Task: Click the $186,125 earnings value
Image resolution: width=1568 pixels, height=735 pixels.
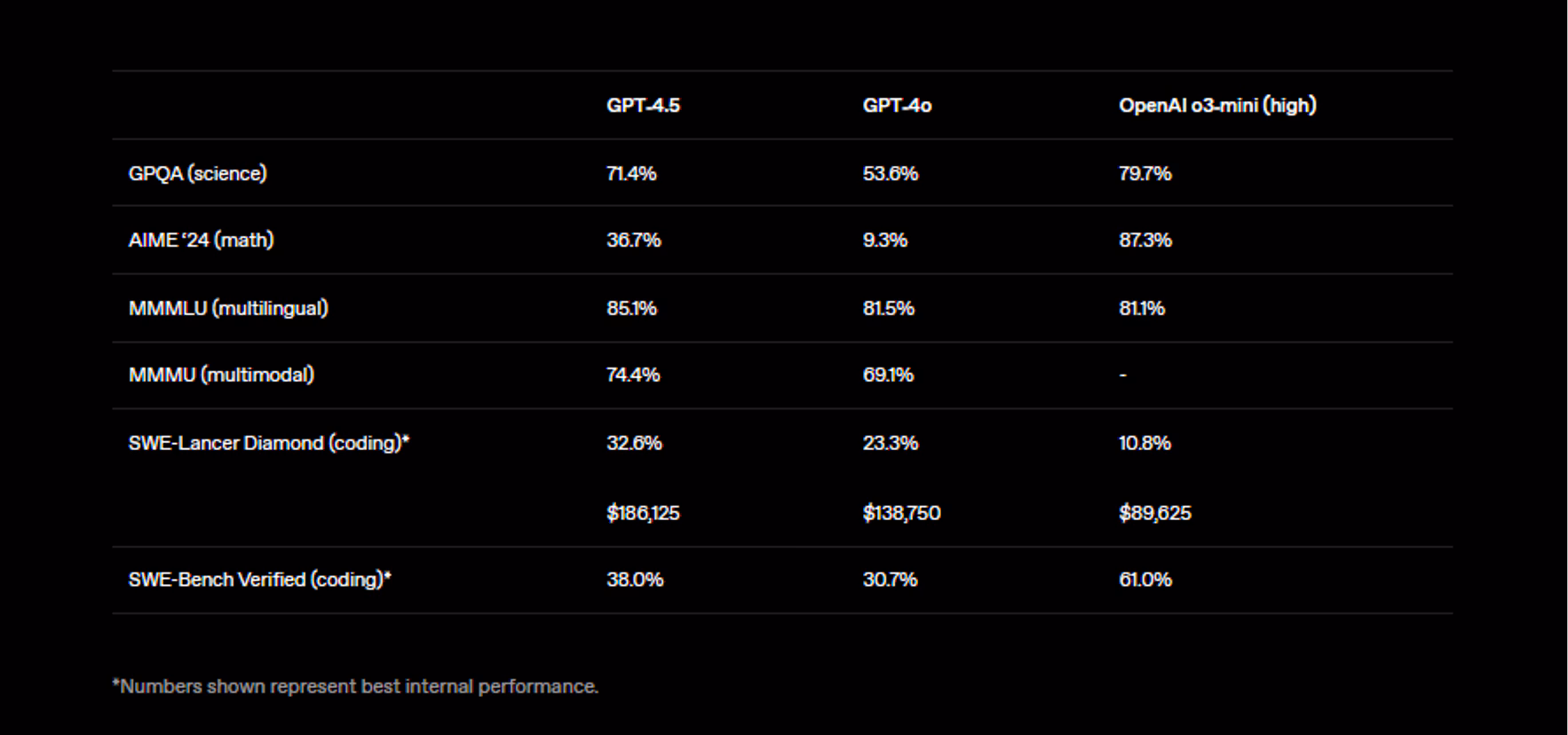Action: tap(643, 513)
